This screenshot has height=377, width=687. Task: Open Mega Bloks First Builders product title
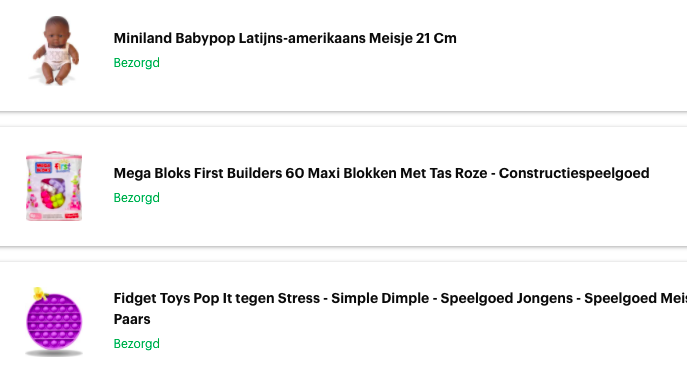(x=381, y=173)
